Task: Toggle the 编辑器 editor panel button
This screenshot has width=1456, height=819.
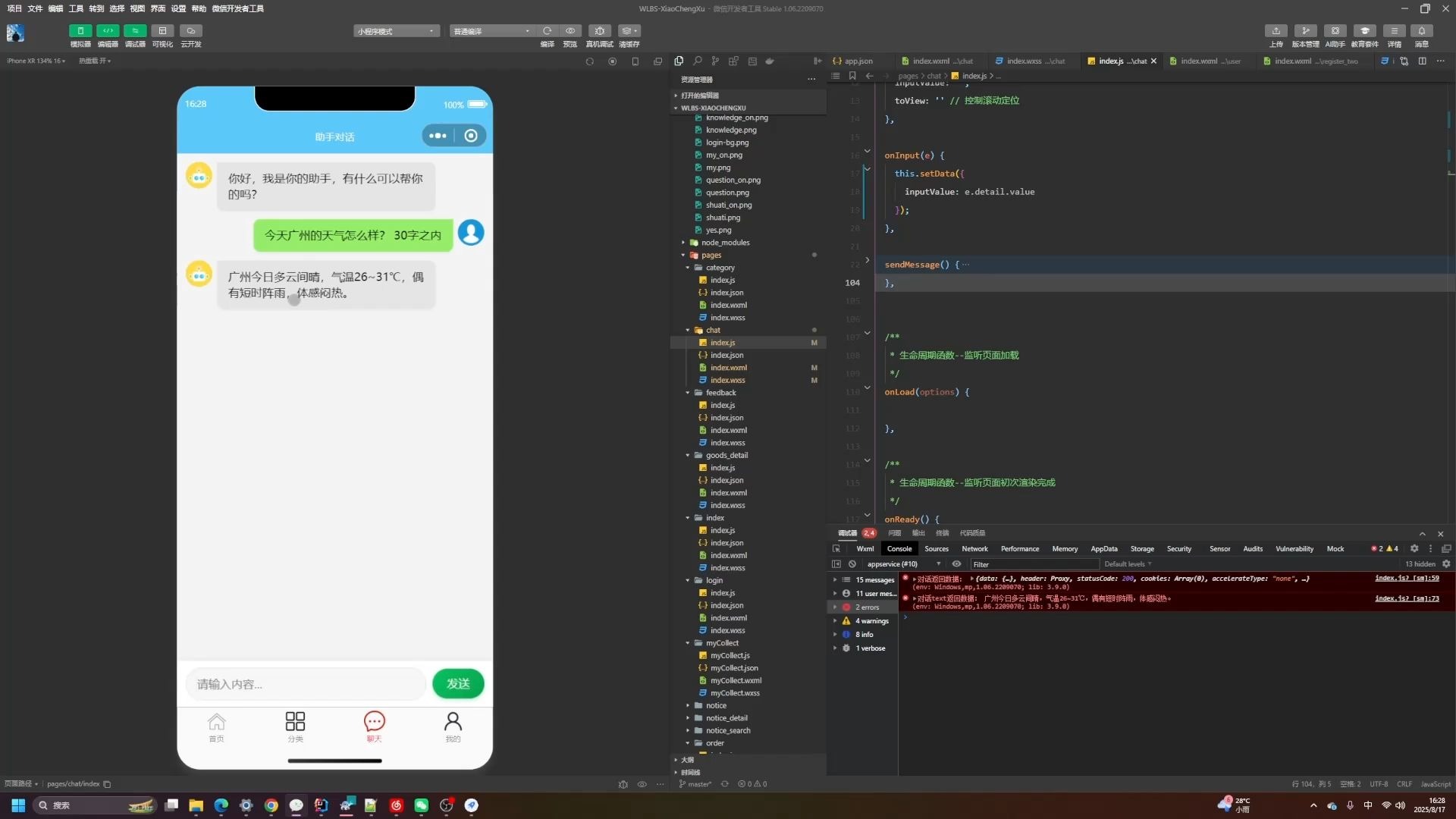Action: pos(108,31)
